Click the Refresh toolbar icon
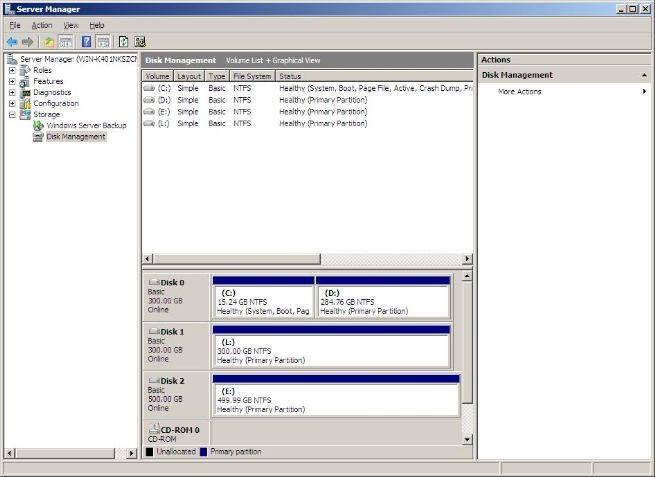 click(123, 42)
